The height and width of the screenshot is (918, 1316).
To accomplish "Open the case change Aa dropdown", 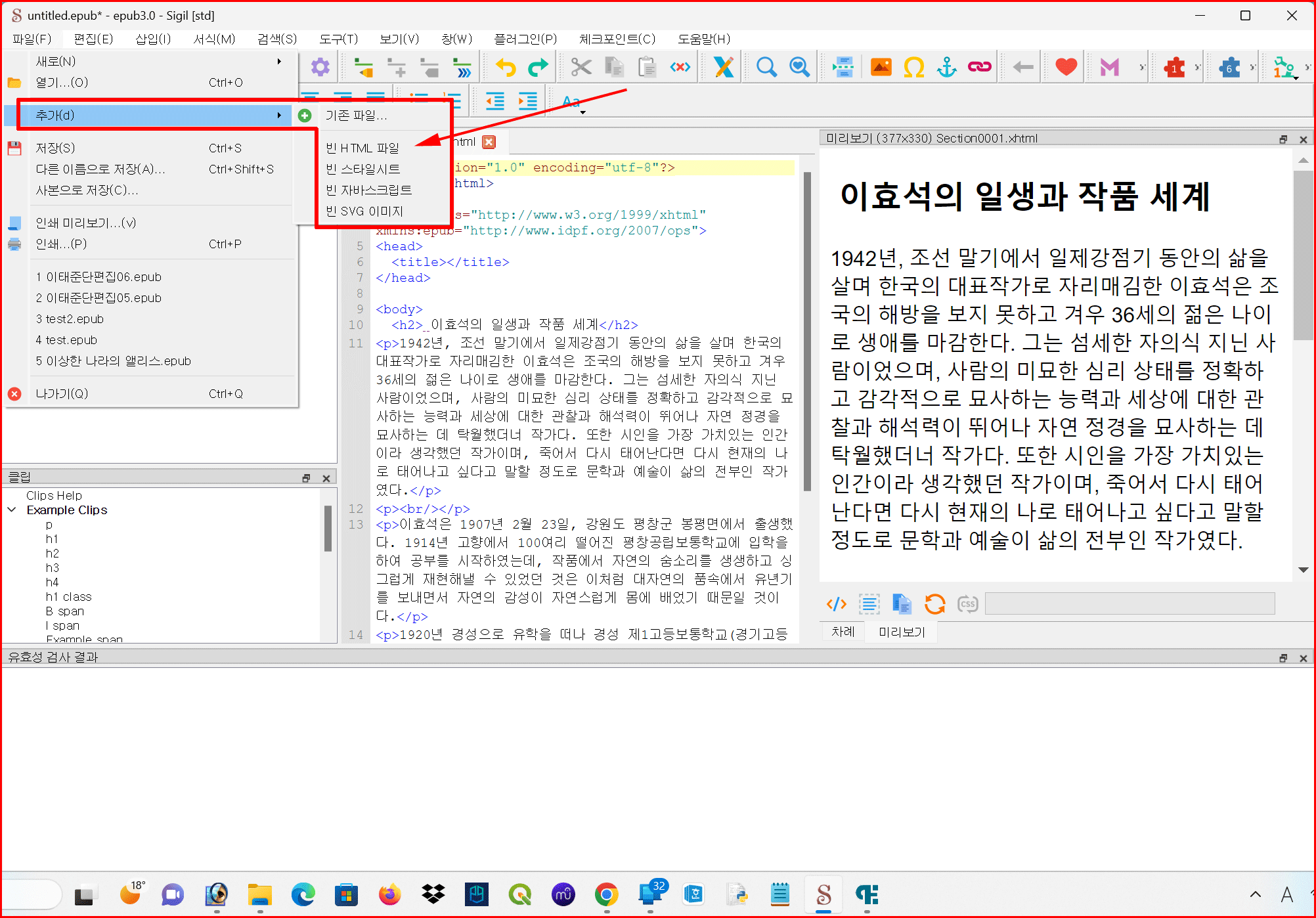I will click(573, 102).
